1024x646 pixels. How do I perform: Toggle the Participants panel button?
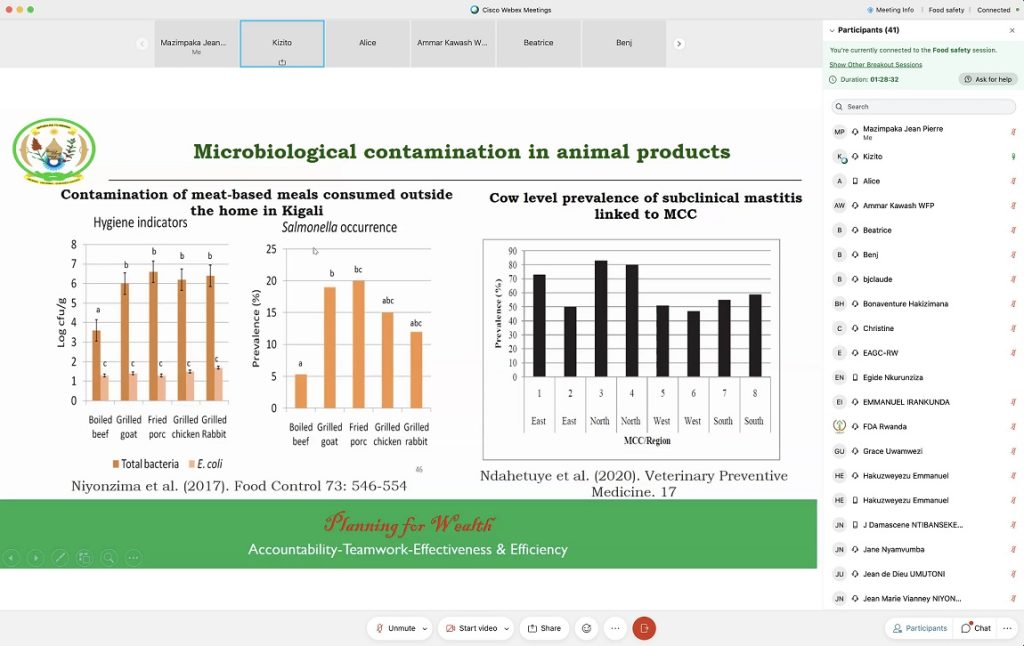pyautogui.click(x=919, y=628)
